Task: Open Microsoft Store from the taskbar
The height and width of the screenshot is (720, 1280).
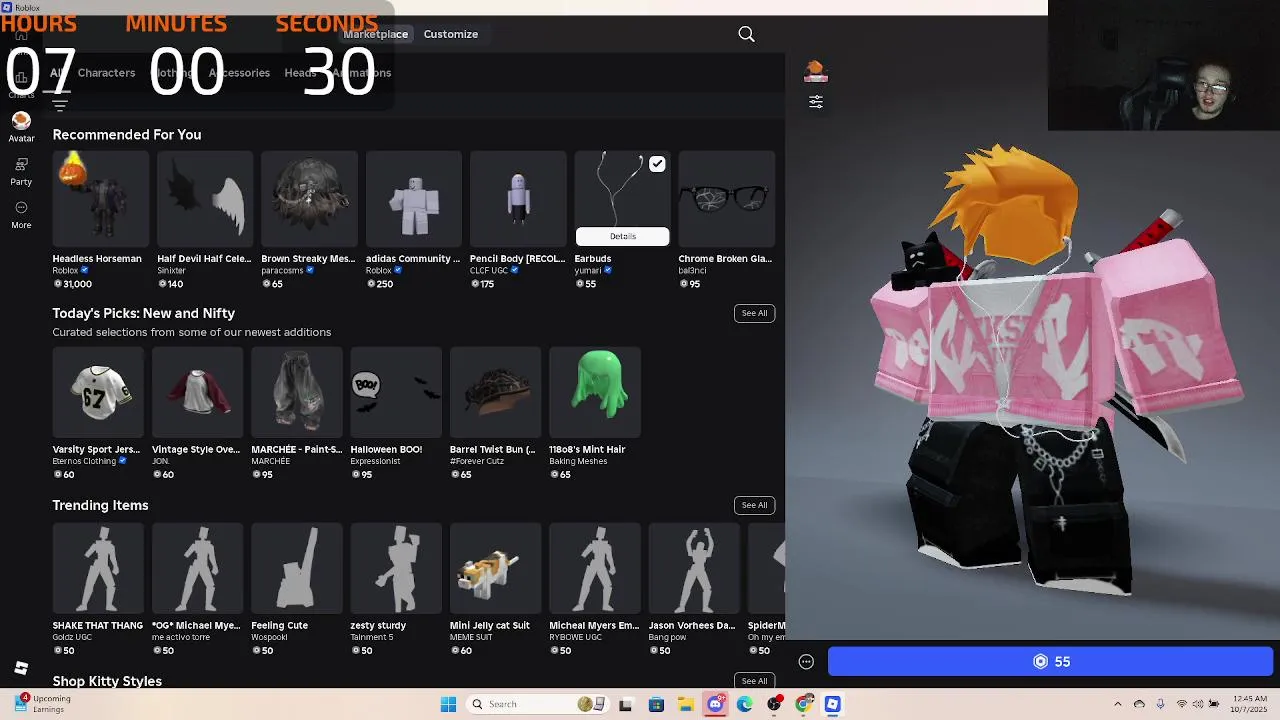Action: click(x=656, y=704)
